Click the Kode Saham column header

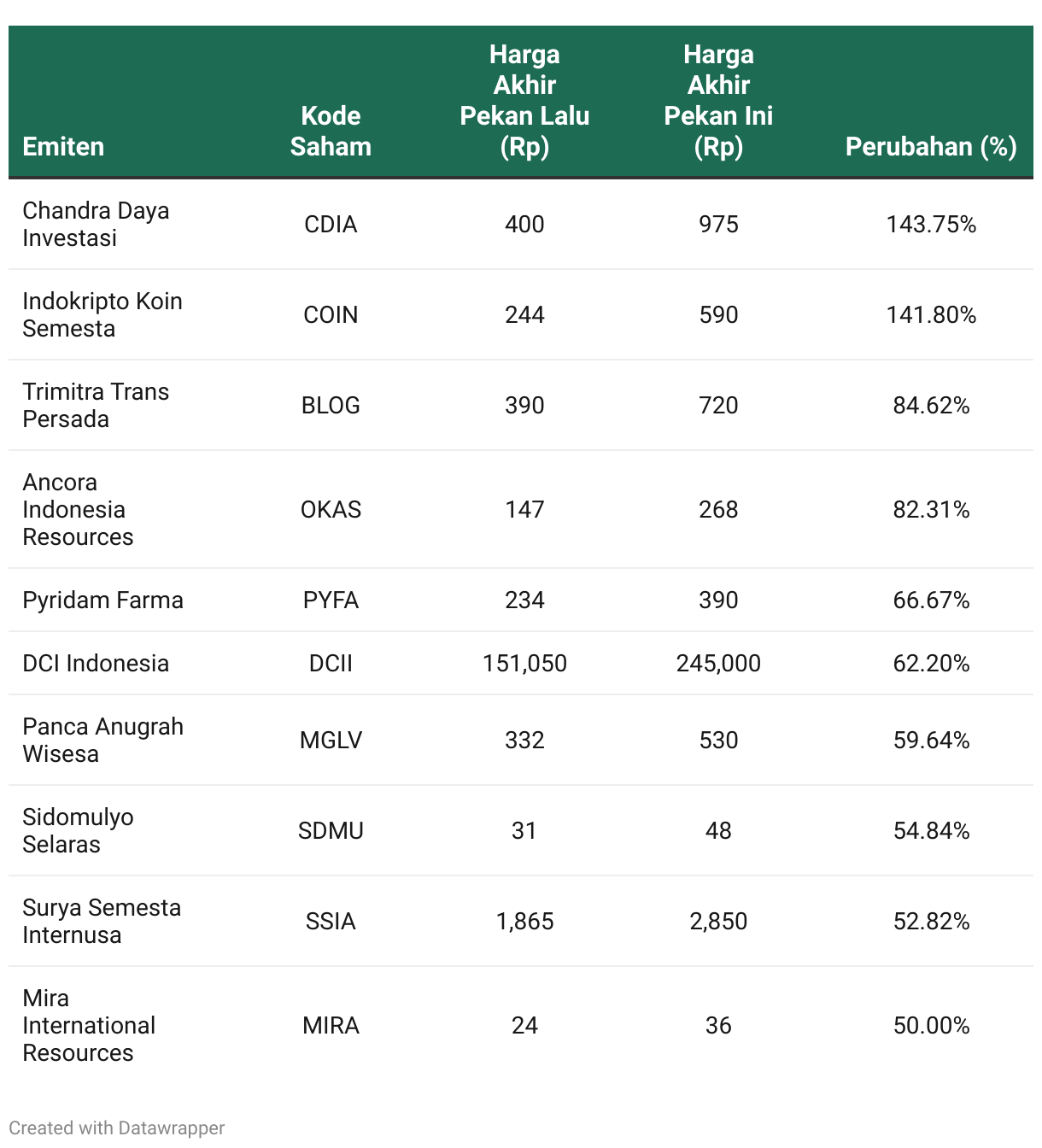pyautogui.click(x=331, y=132)
